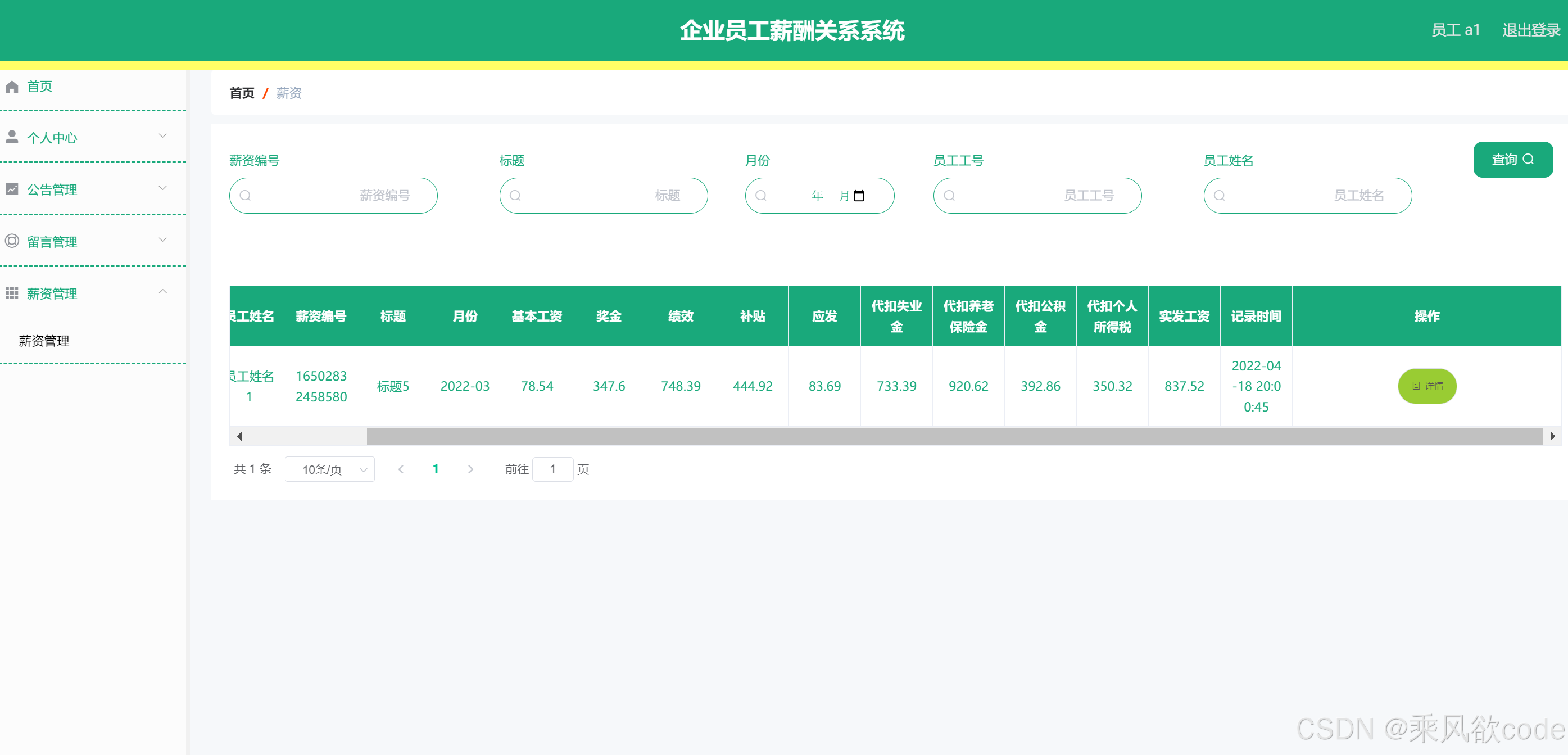This screenshot has height=755, width=1568.
Task: Open the 10条/页 page size dropdown
Action: (329, 469)
